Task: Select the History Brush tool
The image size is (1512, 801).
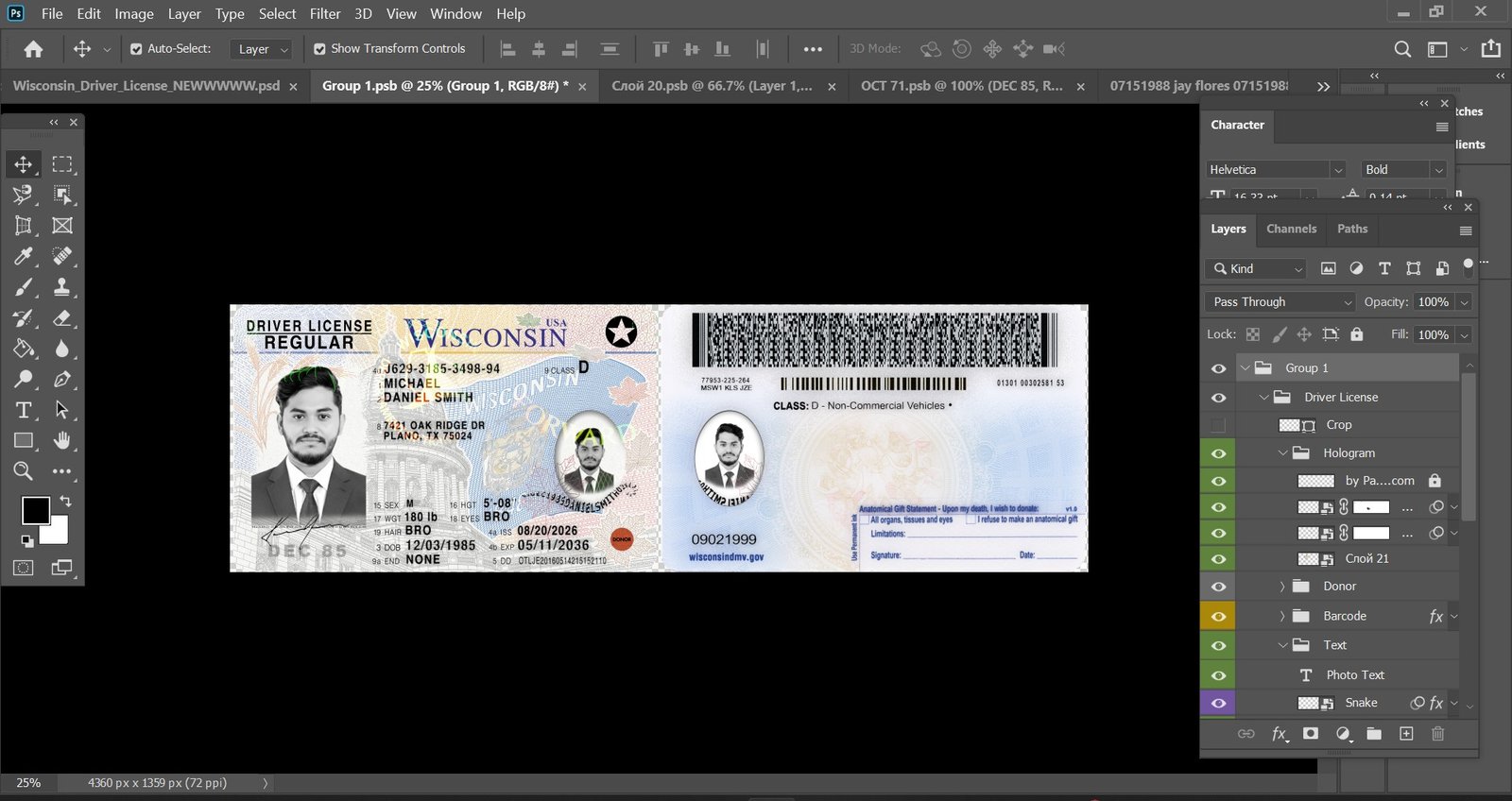Action: coord(23,318)
